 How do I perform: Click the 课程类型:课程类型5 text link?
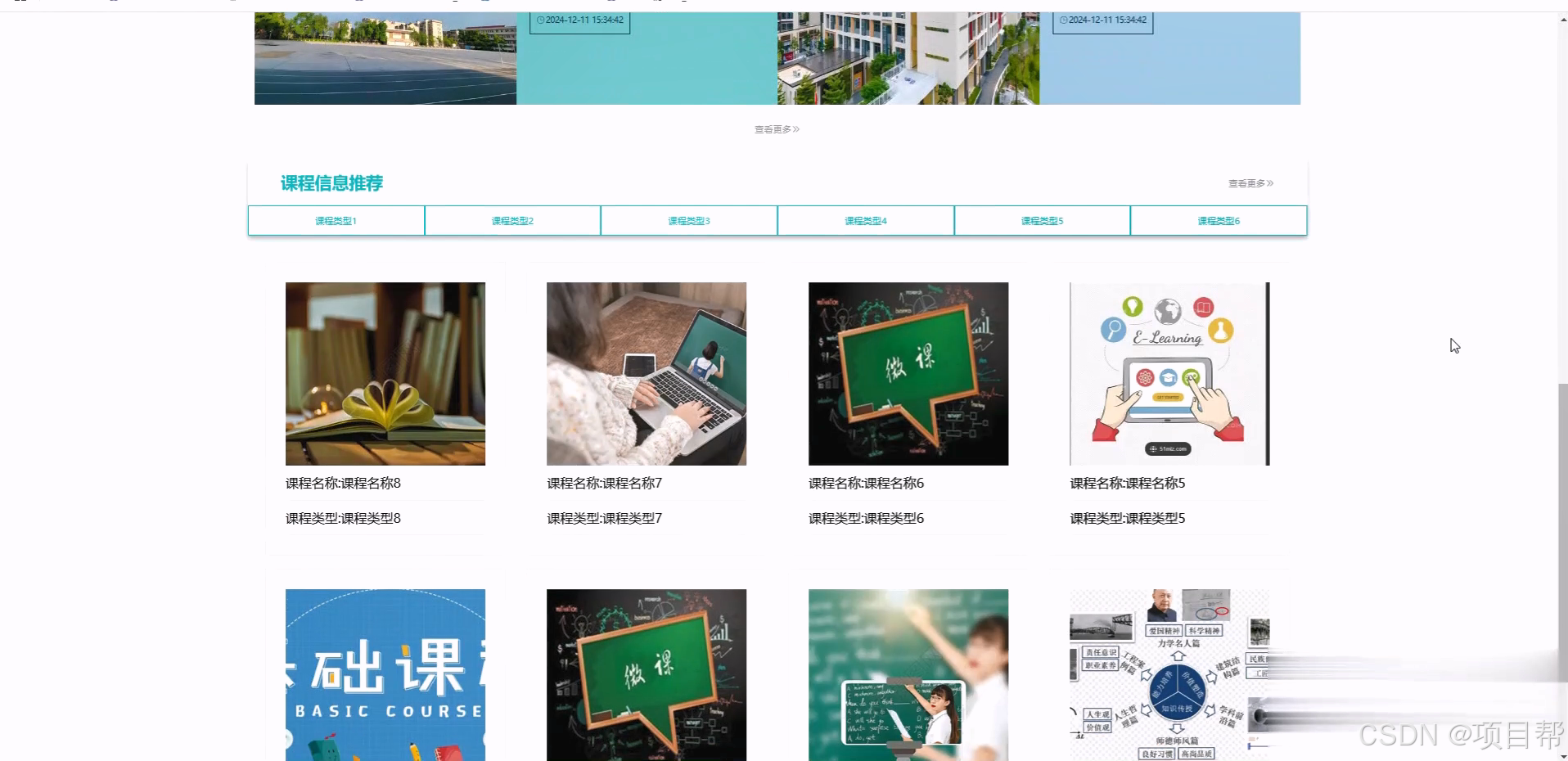coord(1127,518)
